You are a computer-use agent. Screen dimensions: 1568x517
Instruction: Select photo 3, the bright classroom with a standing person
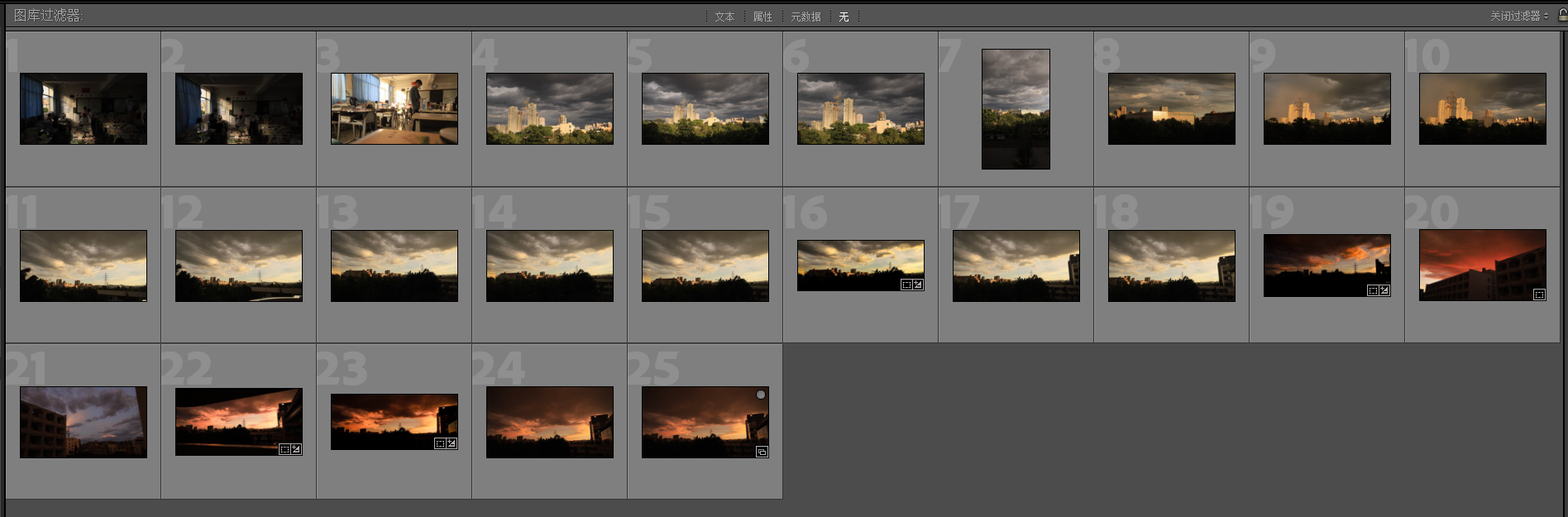394,108
